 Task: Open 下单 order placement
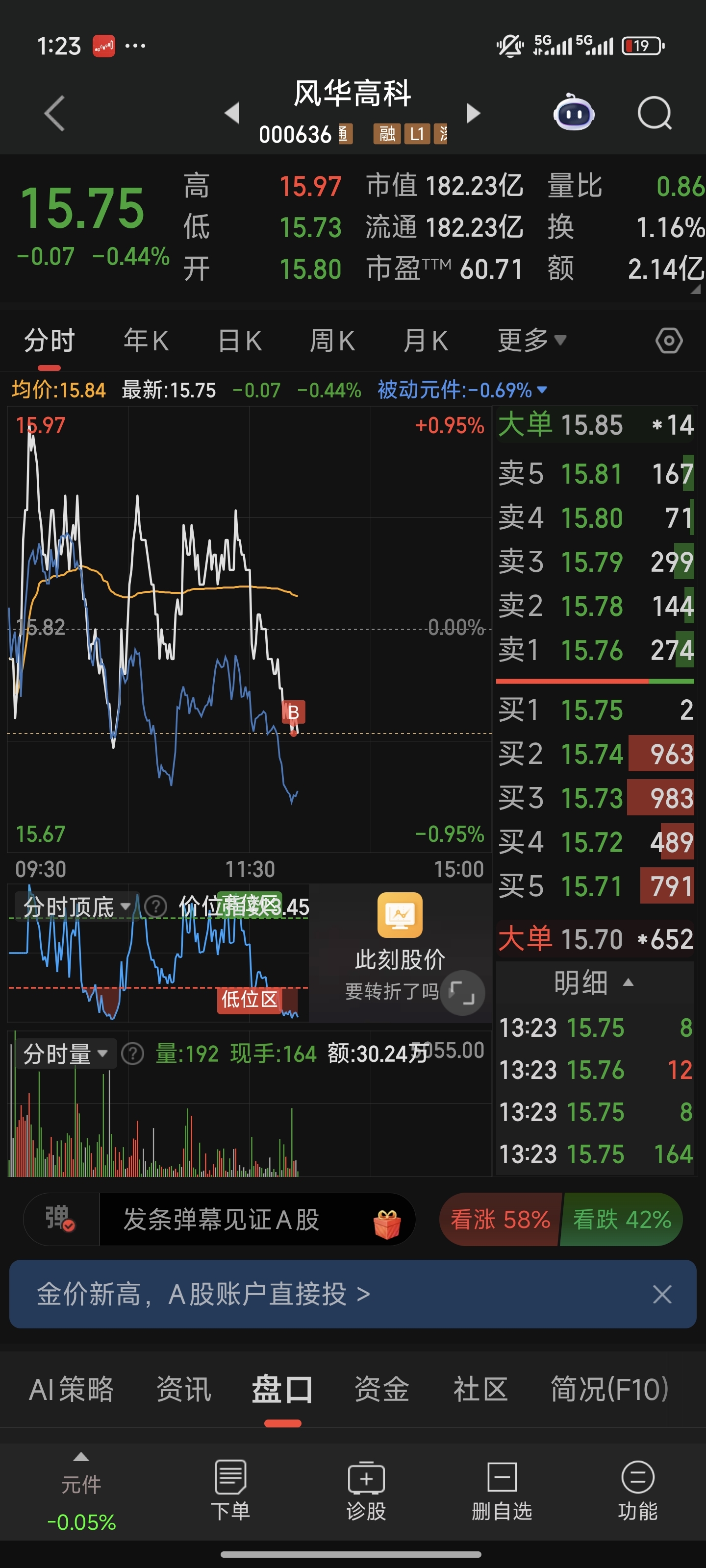click(x=230, y=1490)
